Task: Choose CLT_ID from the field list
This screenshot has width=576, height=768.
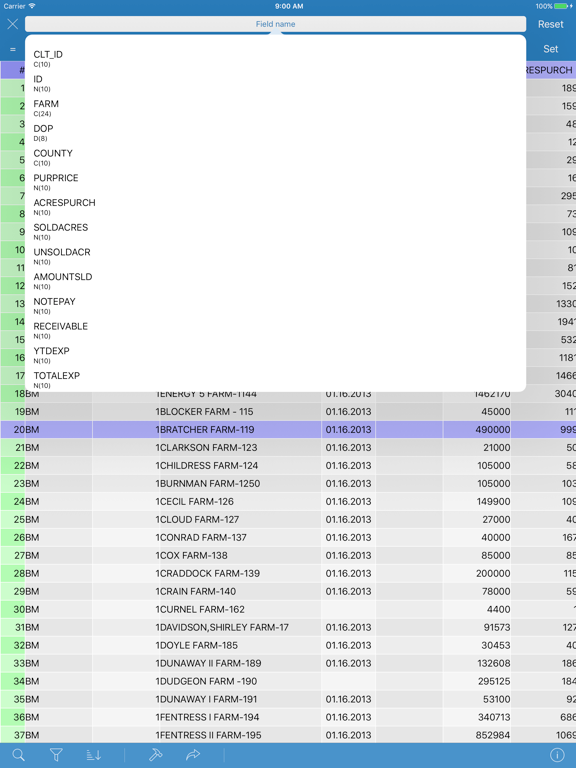Action: coord(275,58)
